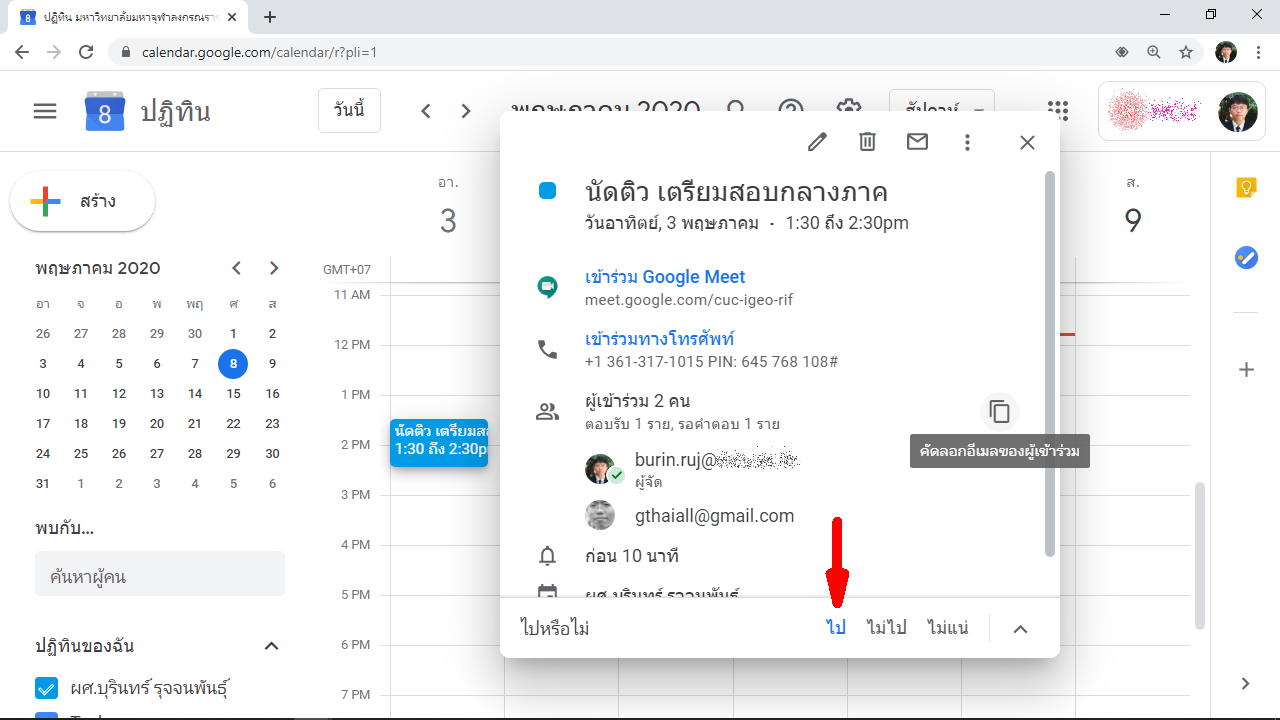Go to next month in mini calendar

(x=274, y=268)
